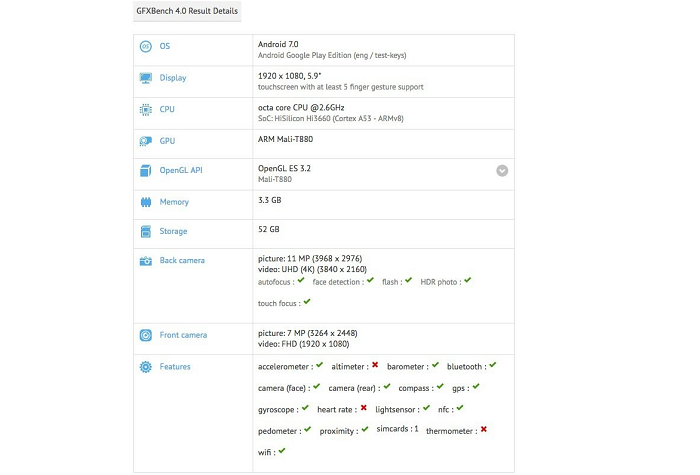Click the Features label
The image size is (700, 475).
coord(175,367)
